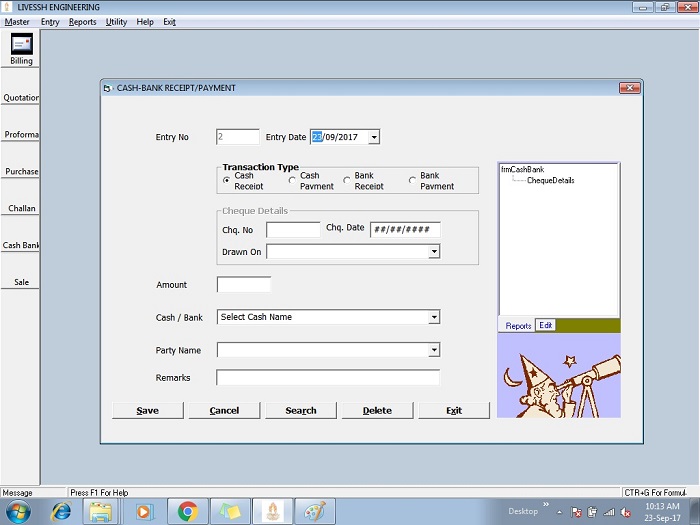
Task: Select Bank Payment transaction type
Action: 412,180
